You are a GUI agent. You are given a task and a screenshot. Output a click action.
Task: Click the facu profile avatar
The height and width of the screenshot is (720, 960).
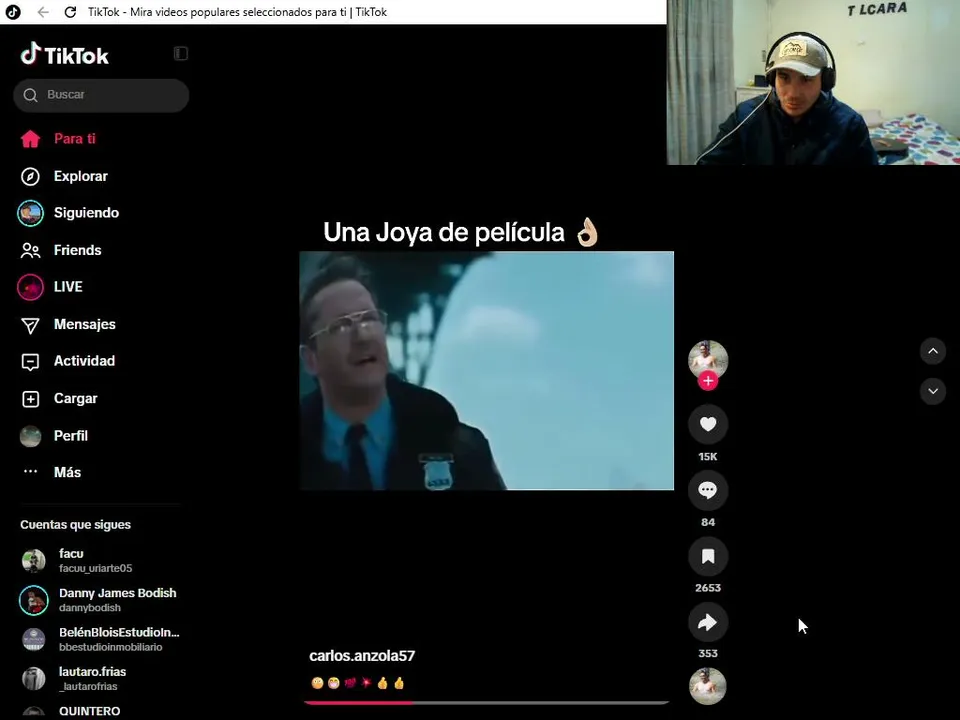click(x=34, y=561)
